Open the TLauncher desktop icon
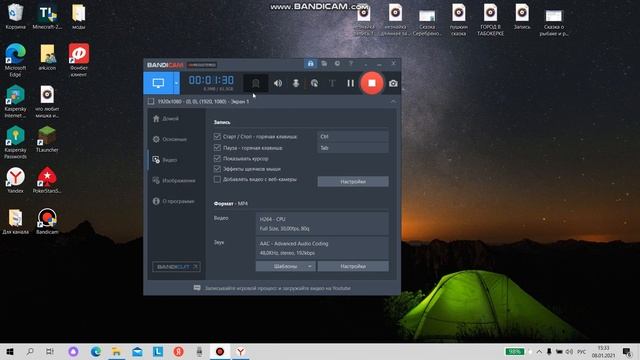 point(47,140)
